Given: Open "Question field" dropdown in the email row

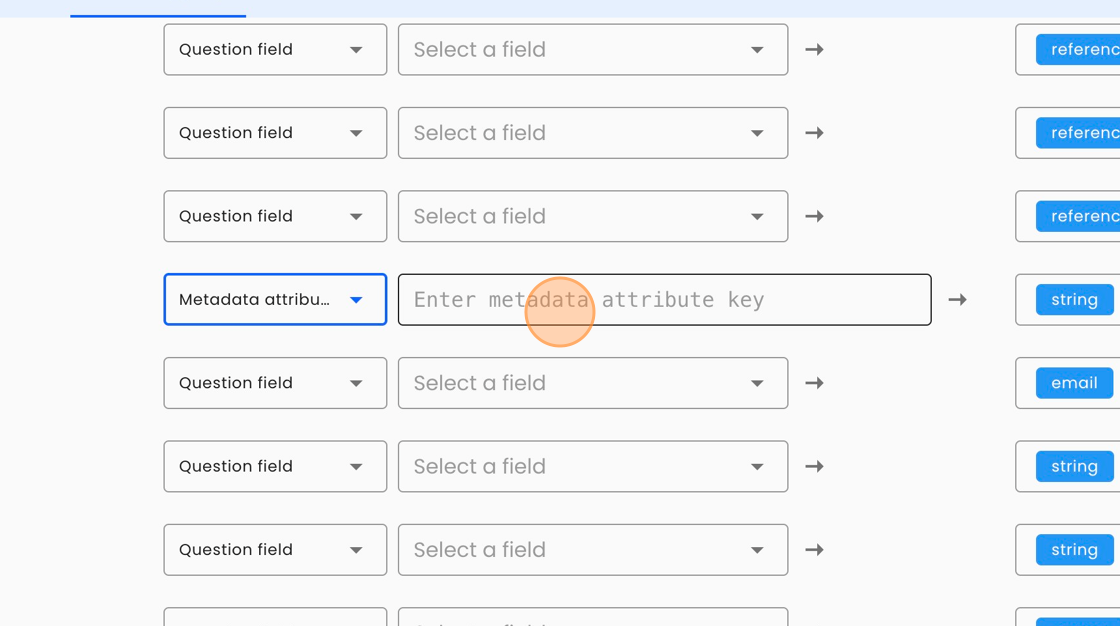Looking at the screenshot, I should tap(275, 383).
